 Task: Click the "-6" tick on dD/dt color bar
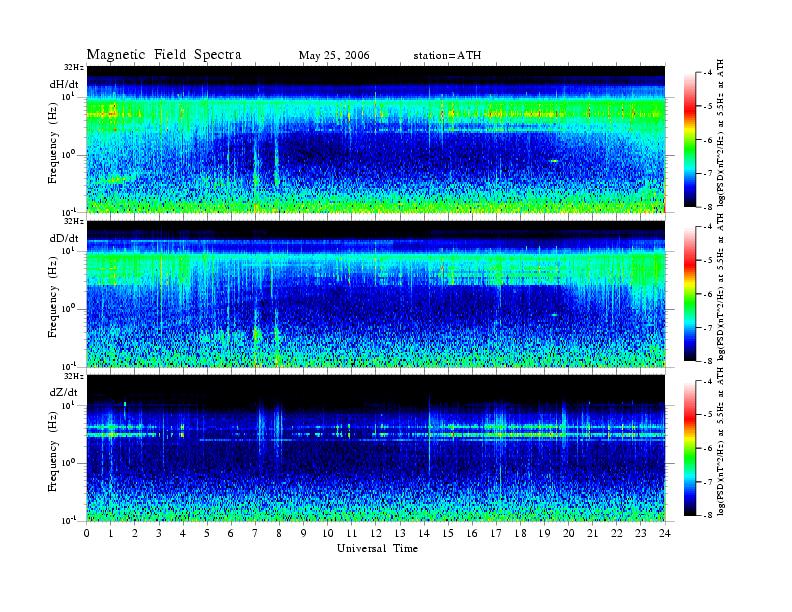[x=709, y=294]
